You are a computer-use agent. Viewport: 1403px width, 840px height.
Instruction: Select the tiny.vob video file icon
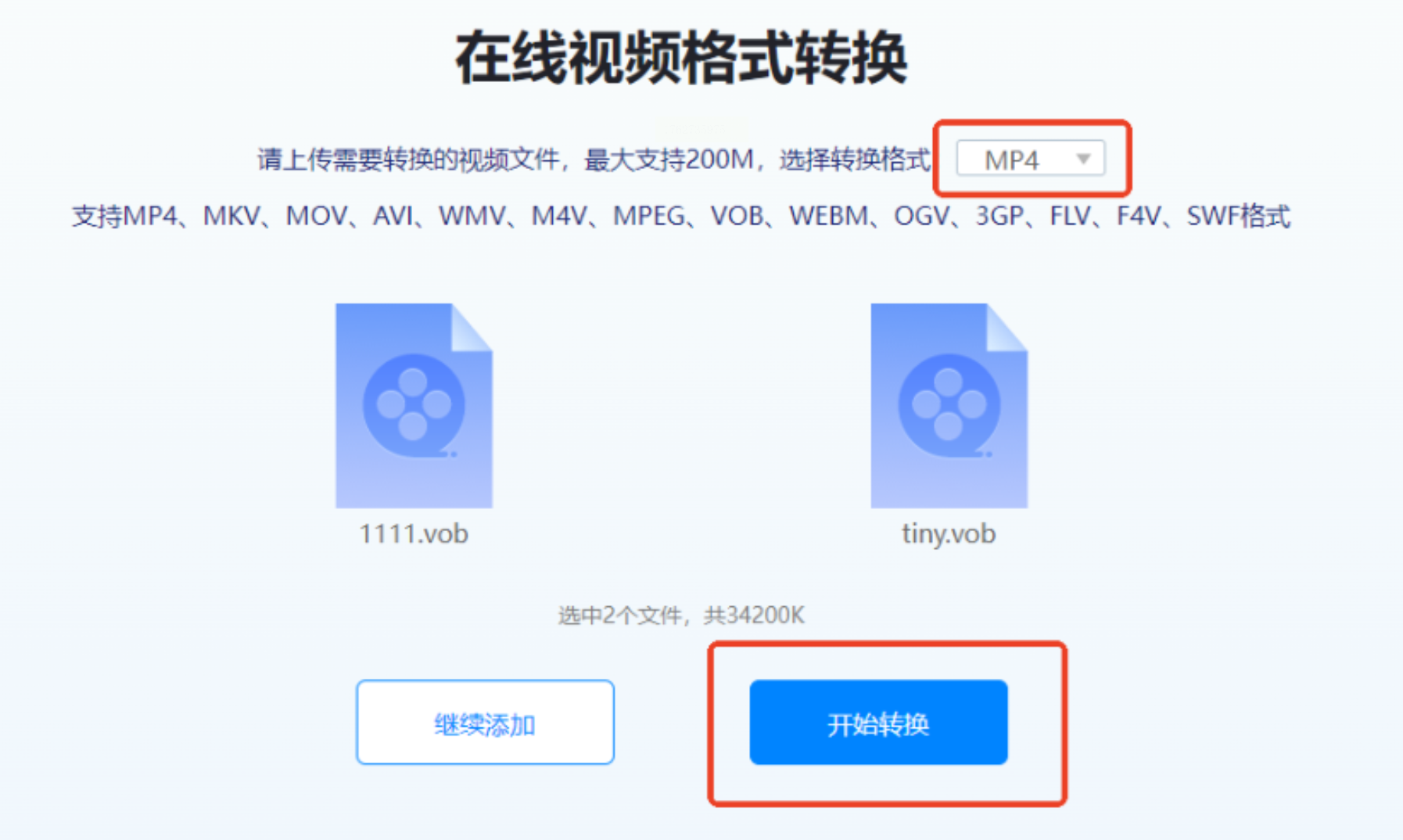click(949, 405)
